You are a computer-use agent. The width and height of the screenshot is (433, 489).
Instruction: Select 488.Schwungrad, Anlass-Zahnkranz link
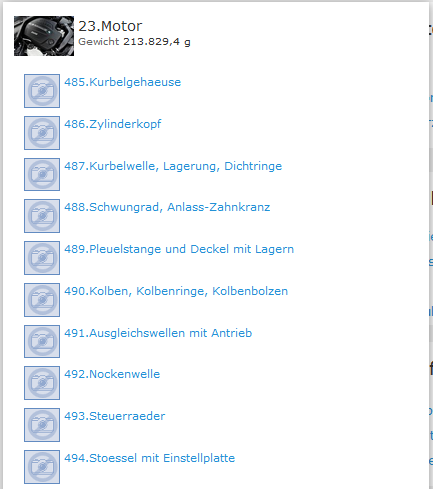point(167,207)
